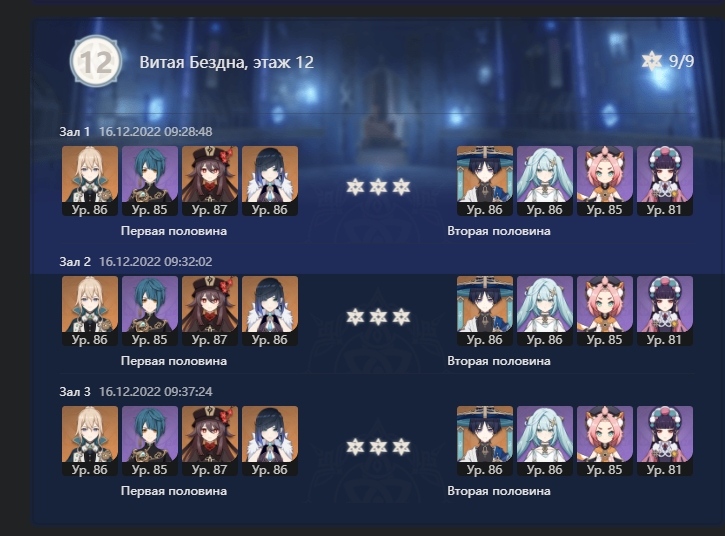Image resolution: width=725 pixels, height=536 pixels.
Task: Select the pink-haired cat-eared character in Зал 1
Action: pos(605,181)
